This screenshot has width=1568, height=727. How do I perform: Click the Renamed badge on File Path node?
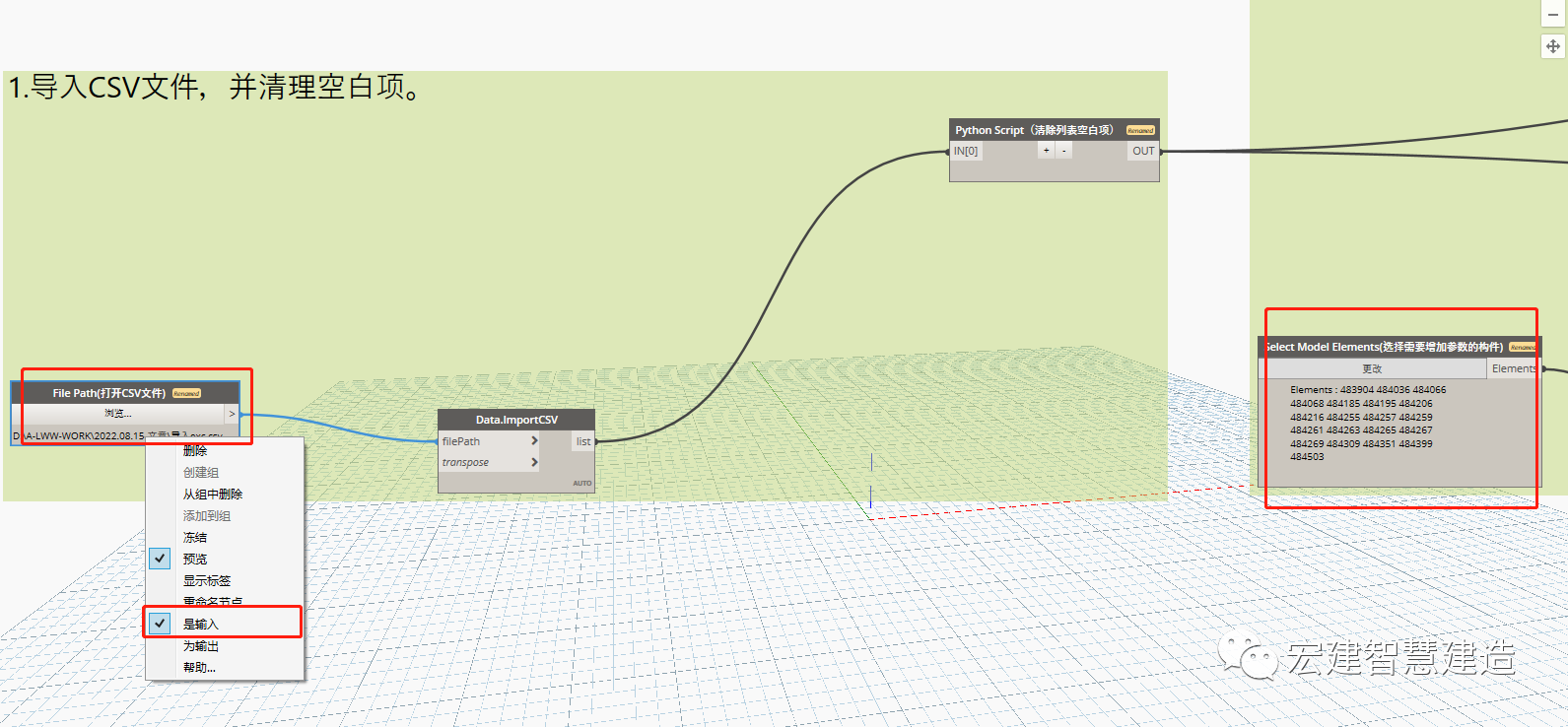[186, 393]
